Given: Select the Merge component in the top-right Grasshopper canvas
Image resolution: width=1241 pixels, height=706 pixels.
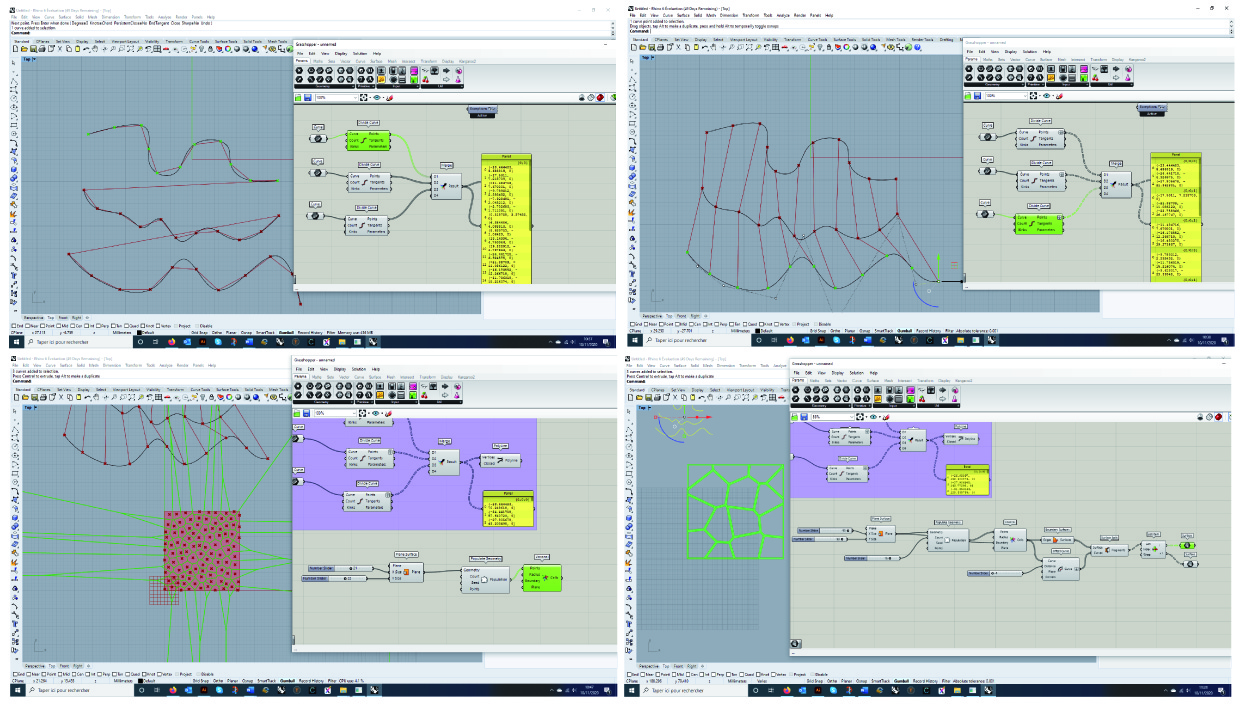Looking at the screenshot, I should tap(1117, 183).
